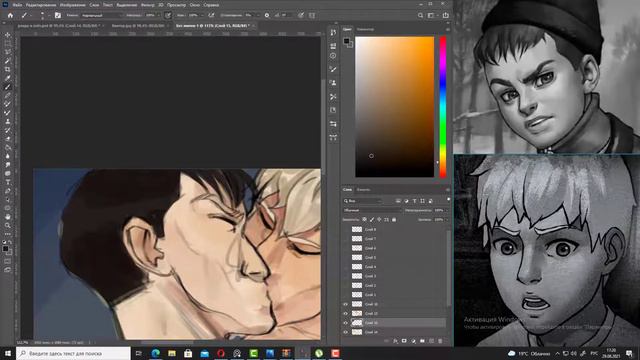
Task: Lock all attributes of the layer
Action: click(394, 220)
